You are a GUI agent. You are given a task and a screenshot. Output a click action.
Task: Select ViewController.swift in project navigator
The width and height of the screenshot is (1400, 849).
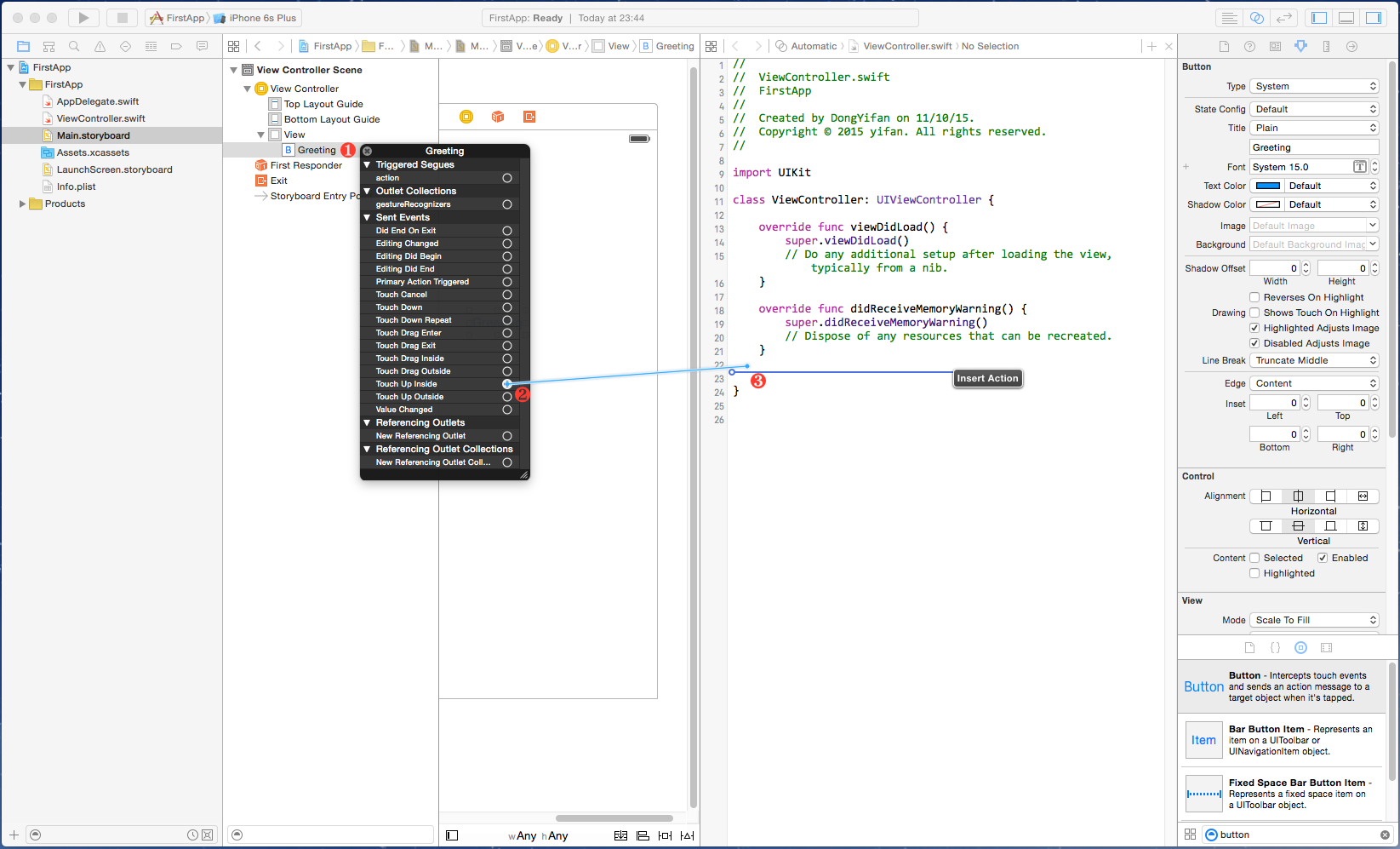click(100, 118)
